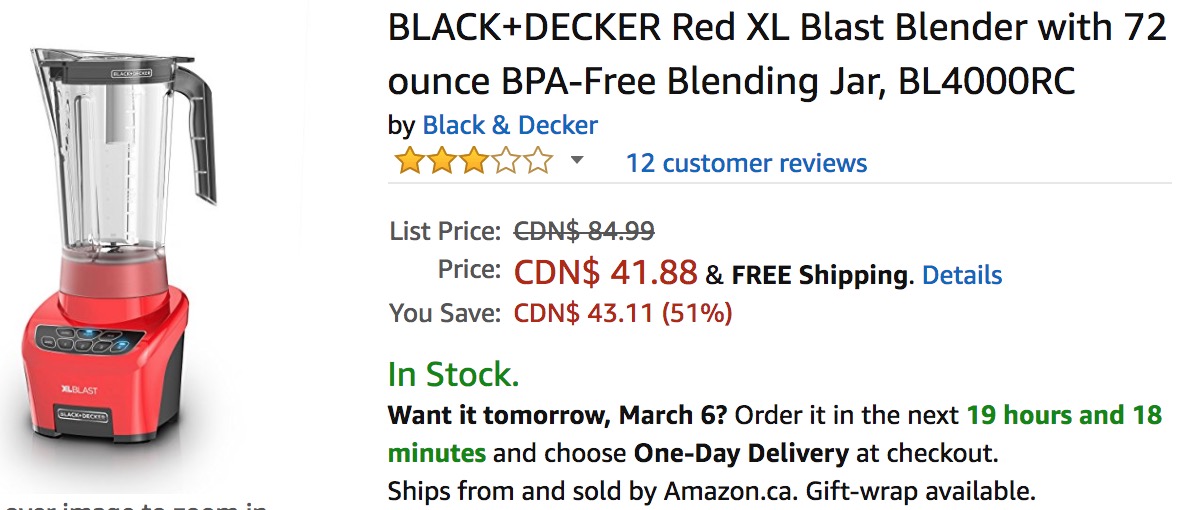Click the BLACK+DECKER Red XL Blast Blender title
Viewport: 1180px width, 510px height.
777,54
